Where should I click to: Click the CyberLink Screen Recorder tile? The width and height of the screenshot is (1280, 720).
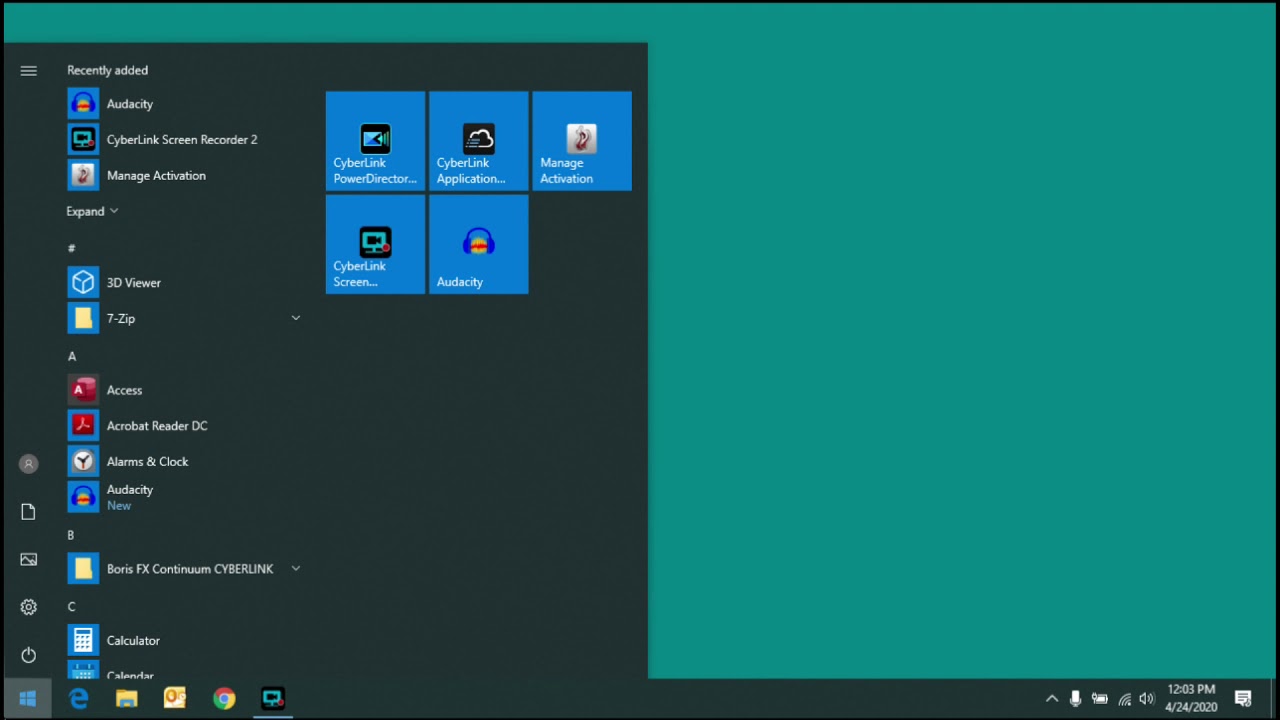click(376, 245)
